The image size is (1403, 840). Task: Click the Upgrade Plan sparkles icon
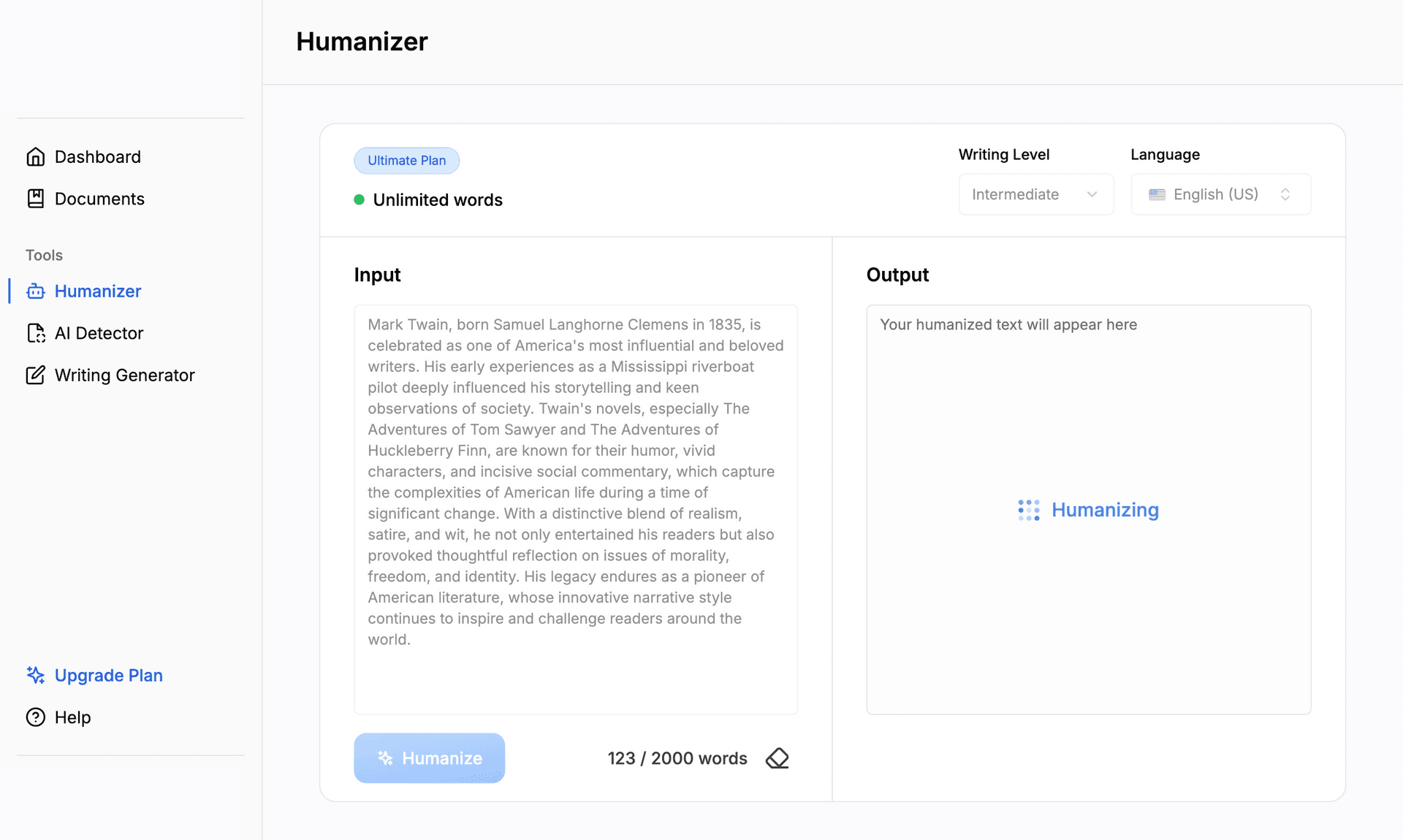pos(34,676)
